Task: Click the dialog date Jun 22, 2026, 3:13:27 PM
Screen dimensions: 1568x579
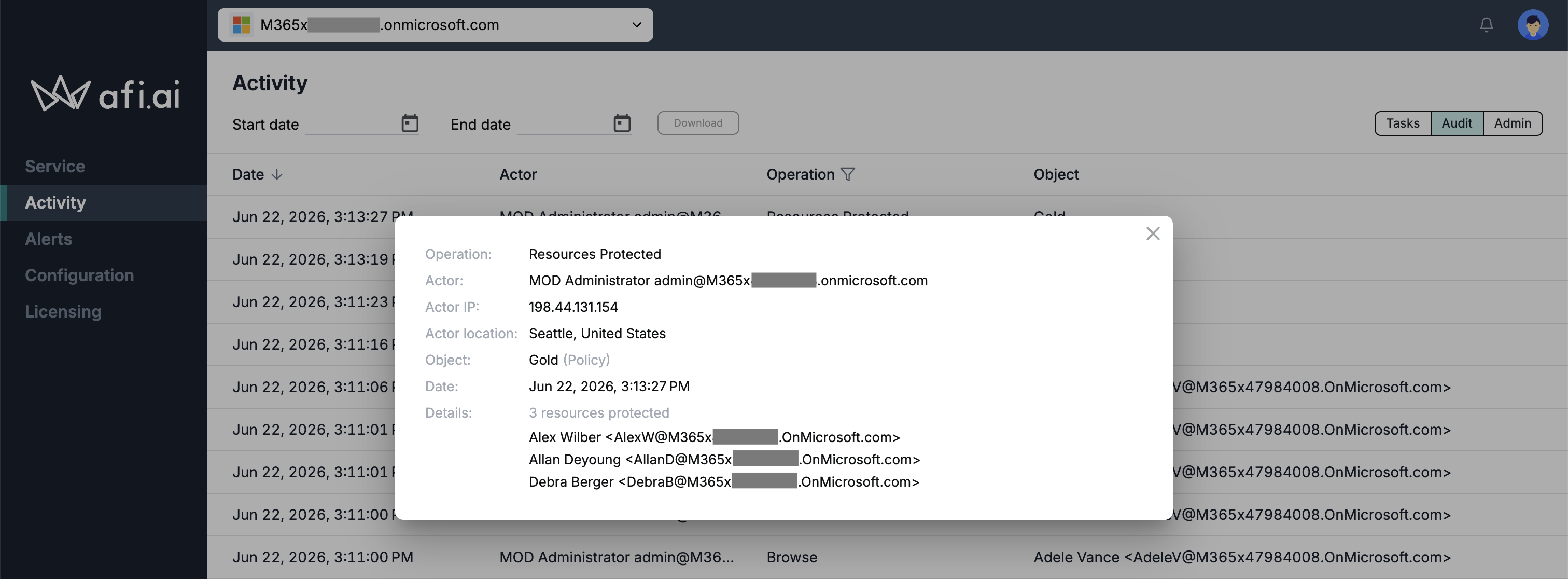Action: tap(609, 387)
